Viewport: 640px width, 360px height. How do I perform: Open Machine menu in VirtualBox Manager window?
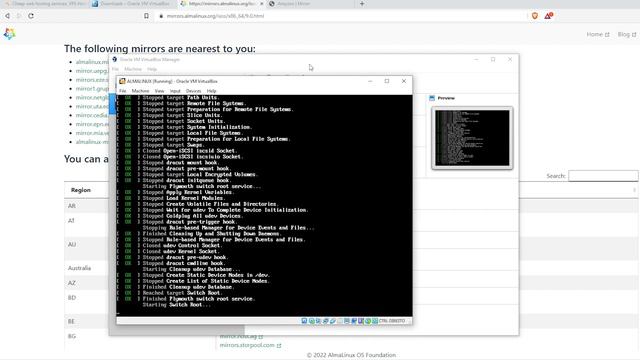[133, 69]
